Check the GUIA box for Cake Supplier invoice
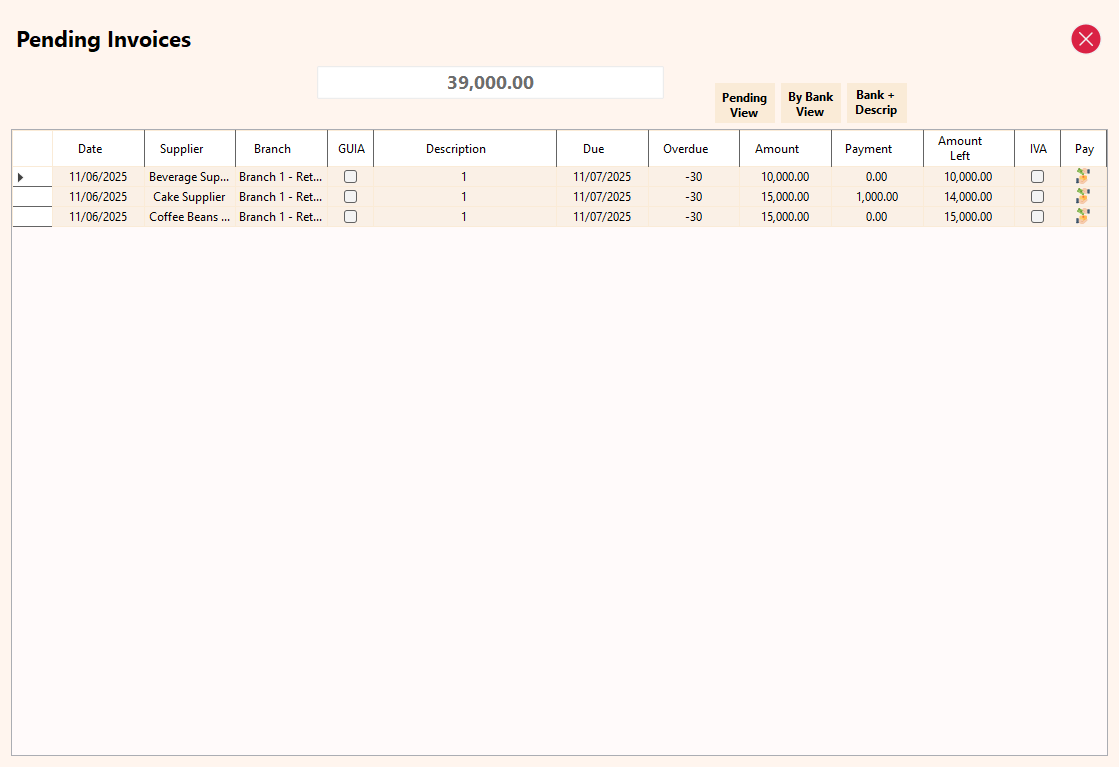Viewport: 1119px width, 767px height. click(x=350, y=196)
